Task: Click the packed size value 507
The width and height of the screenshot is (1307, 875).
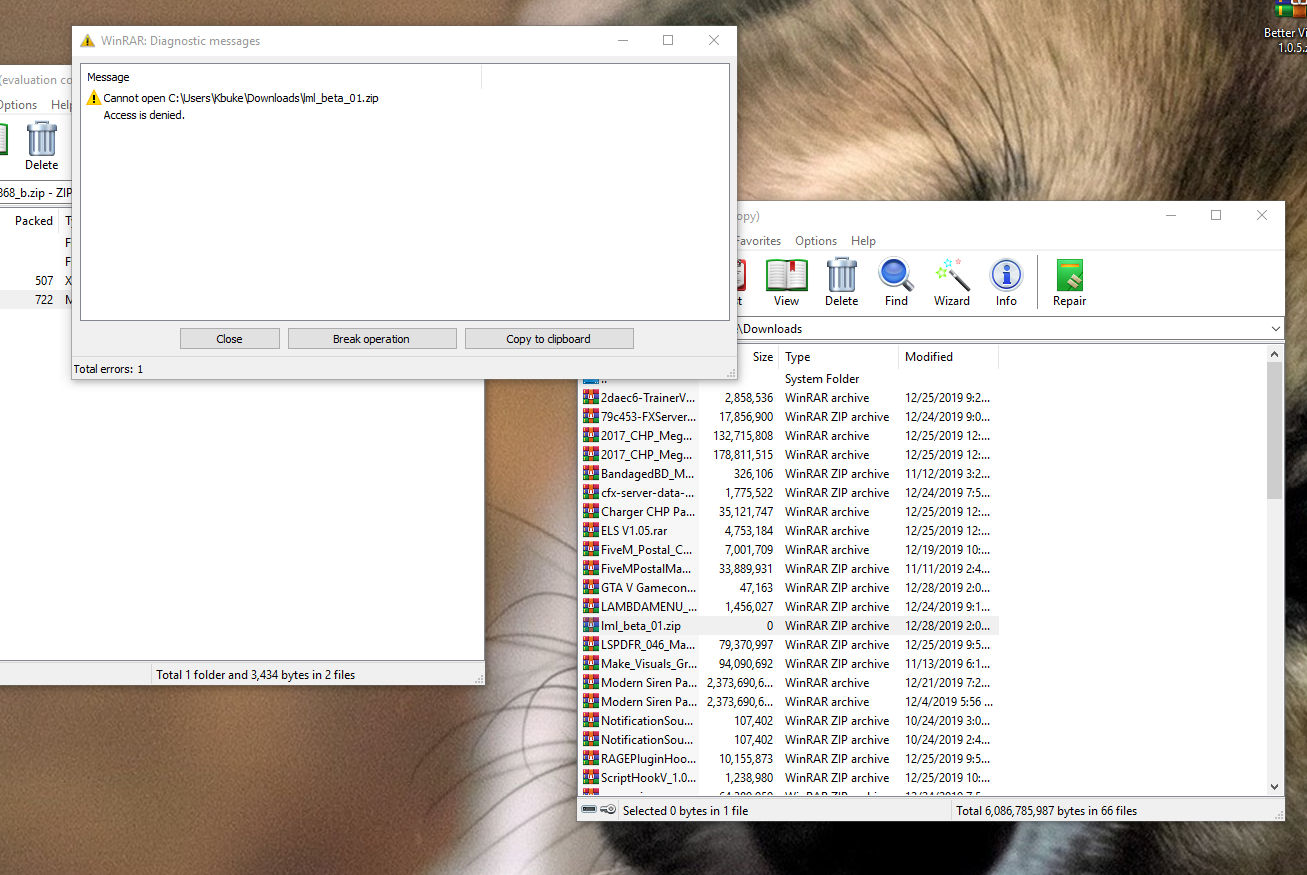Action: [x=44, y=281]
